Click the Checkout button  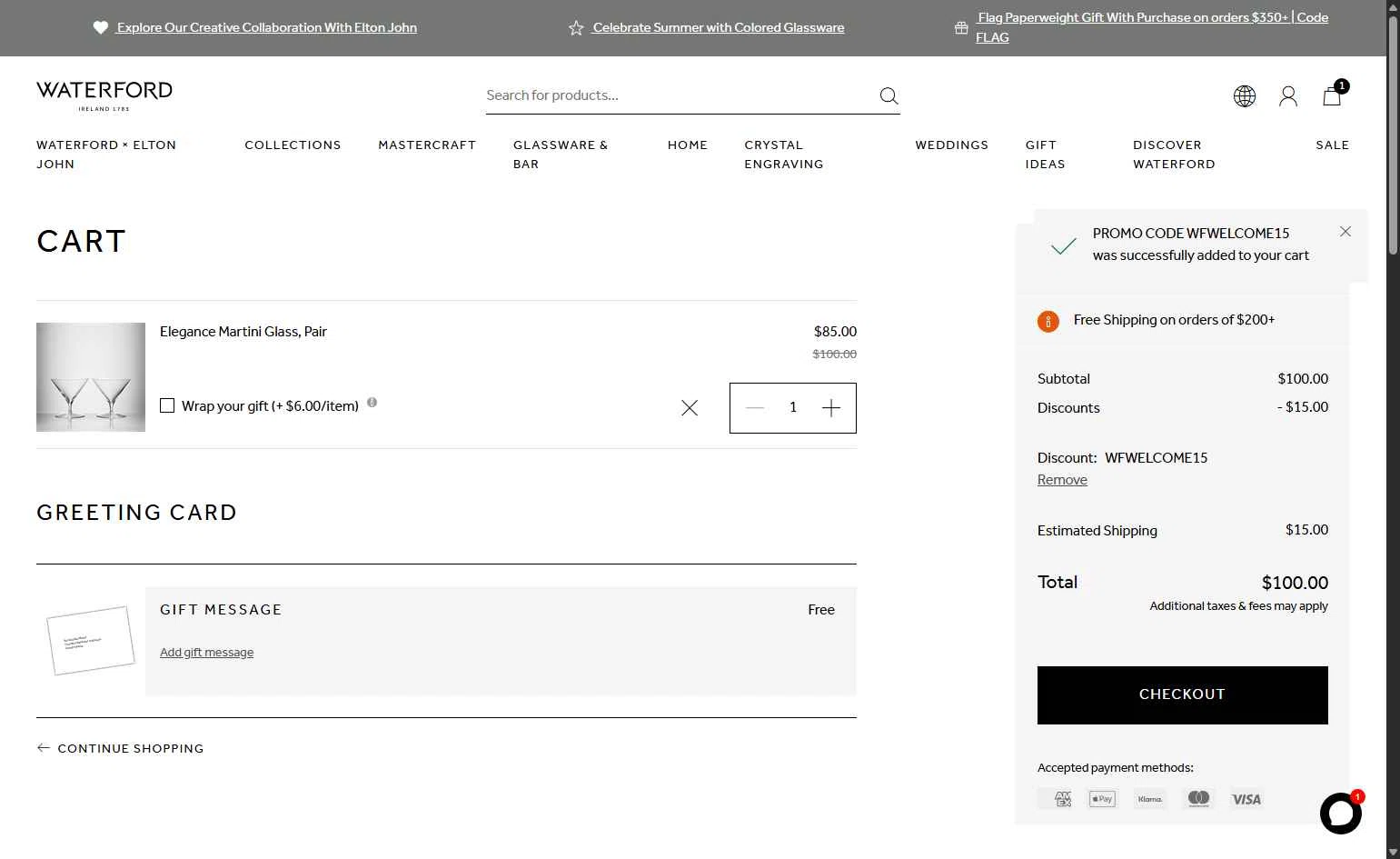coord(1182,694)
